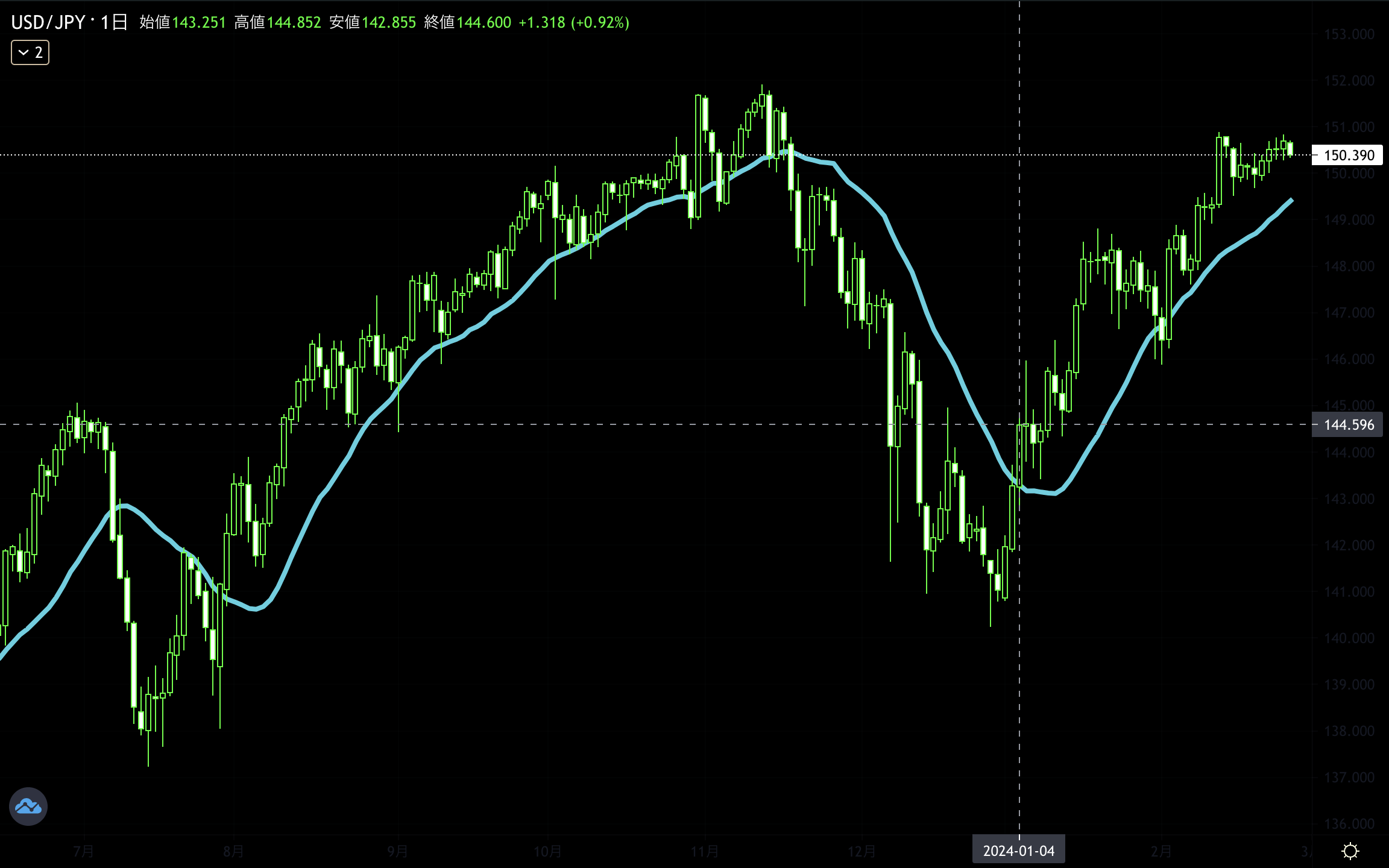
Task: Click the +1.318 (+0.92%) change value
Action: (x=573, y=22)
